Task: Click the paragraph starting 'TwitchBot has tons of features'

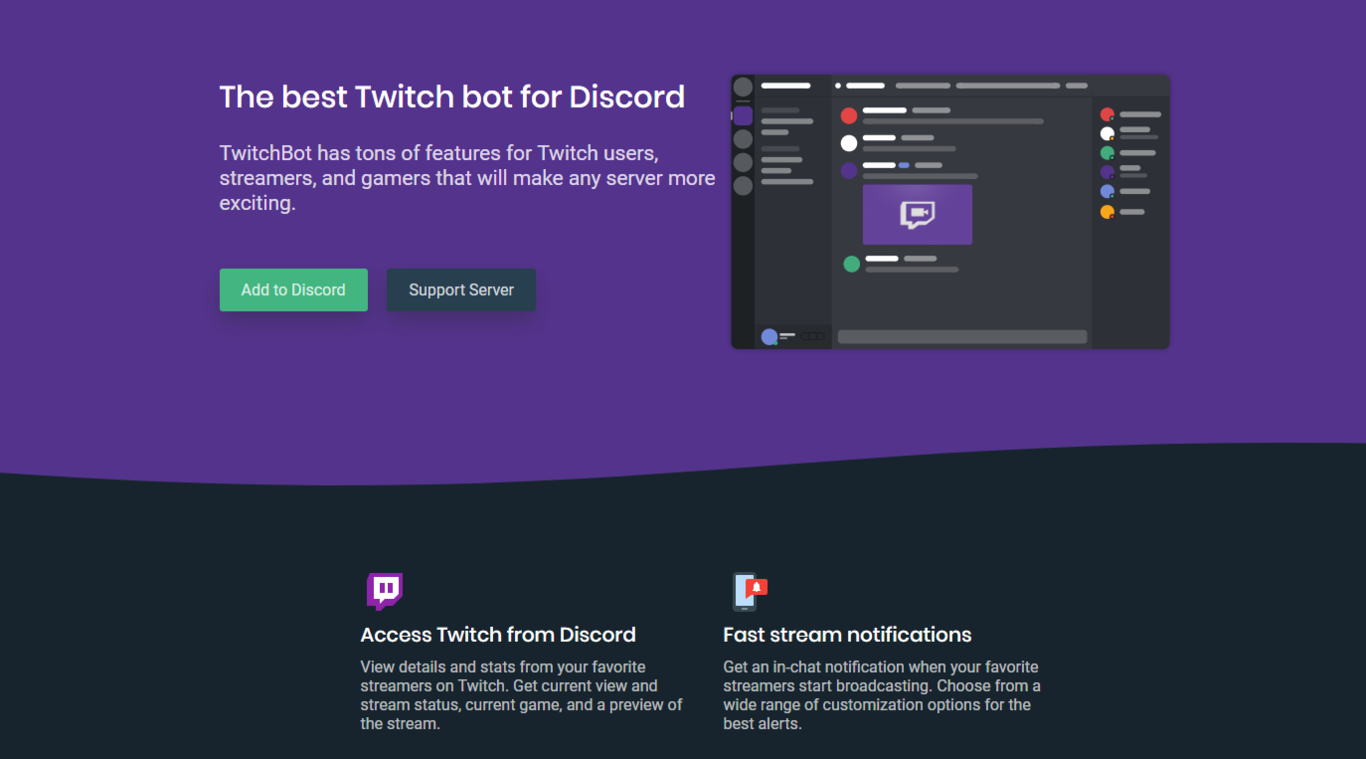Action: [x=467, y=178]
